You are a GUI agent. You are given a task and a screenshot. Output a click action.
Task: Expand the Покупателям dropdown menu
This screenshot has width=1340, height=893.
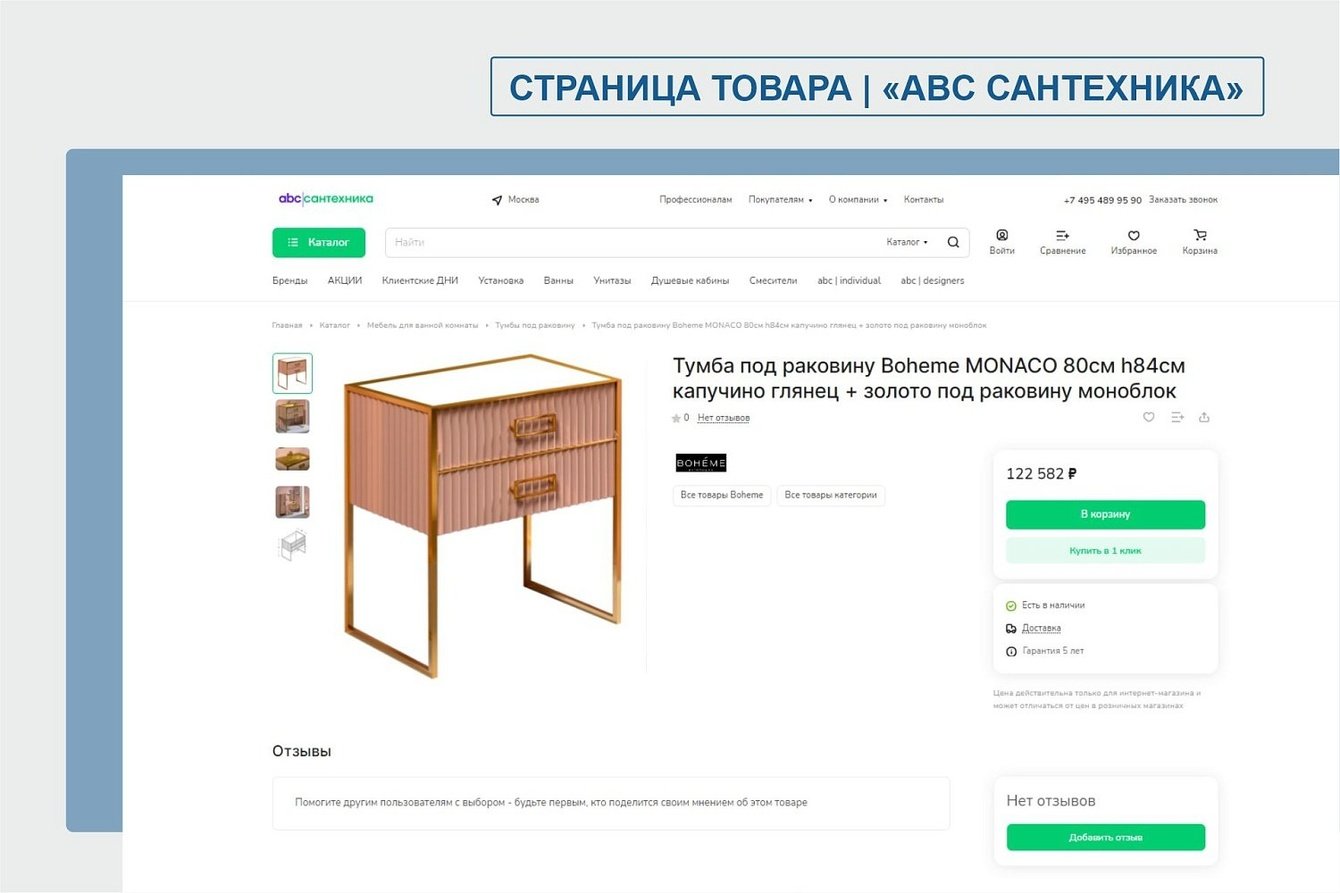780,200
